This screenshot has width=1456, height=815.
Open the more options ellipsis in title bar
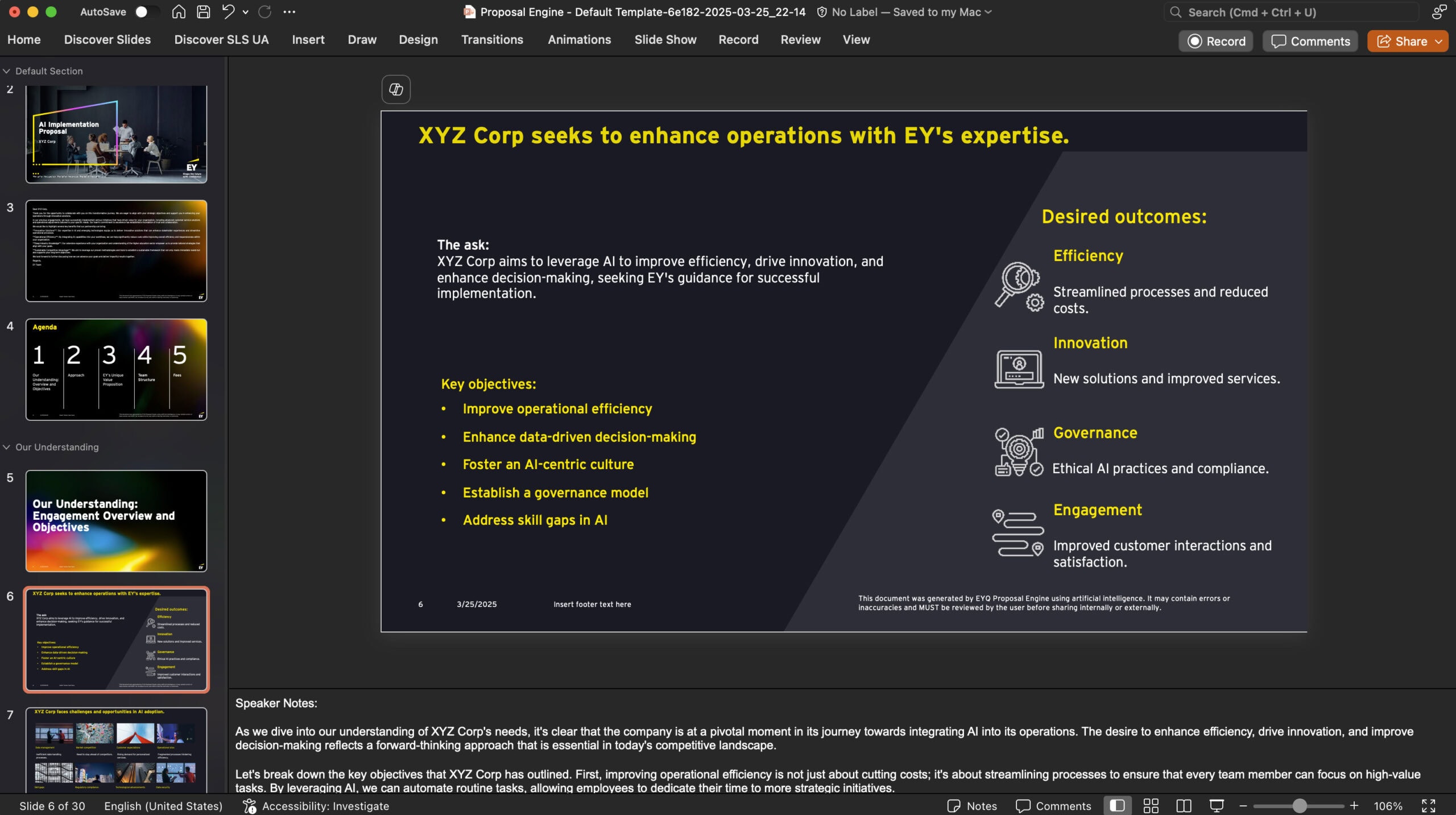click(x=289, y=12)
